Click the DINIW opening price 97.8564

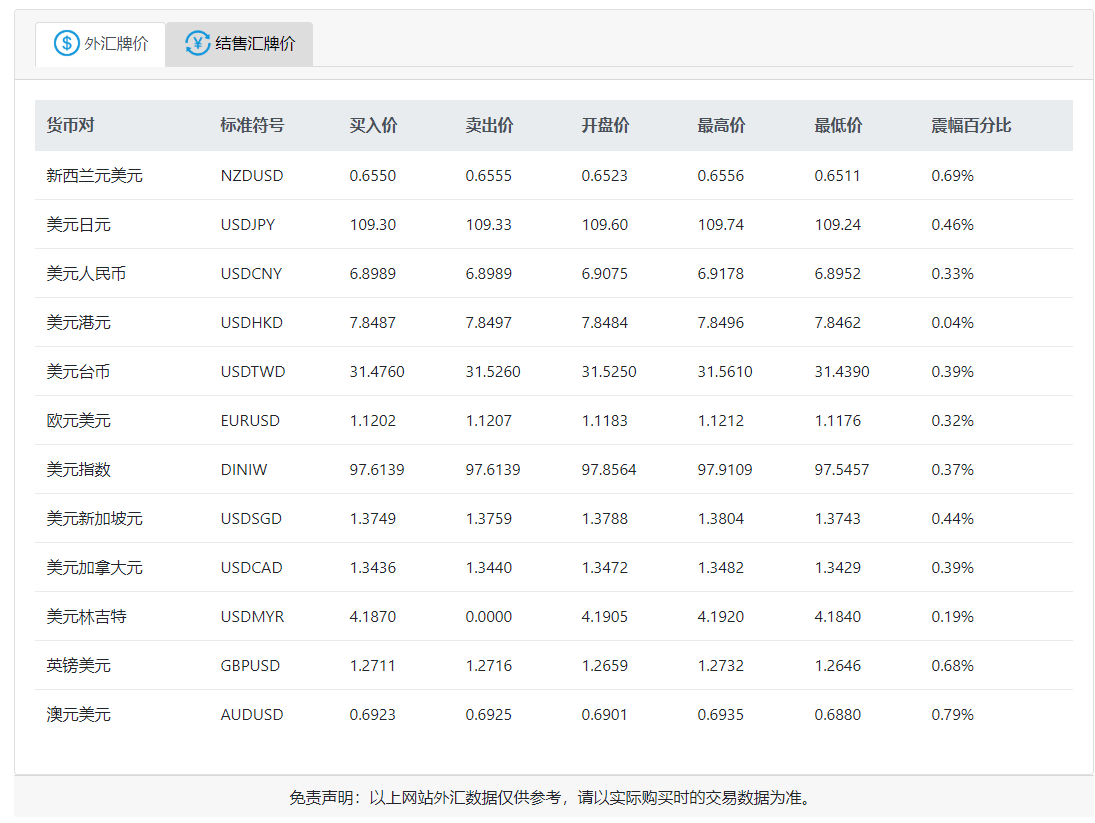coord(609,470)
